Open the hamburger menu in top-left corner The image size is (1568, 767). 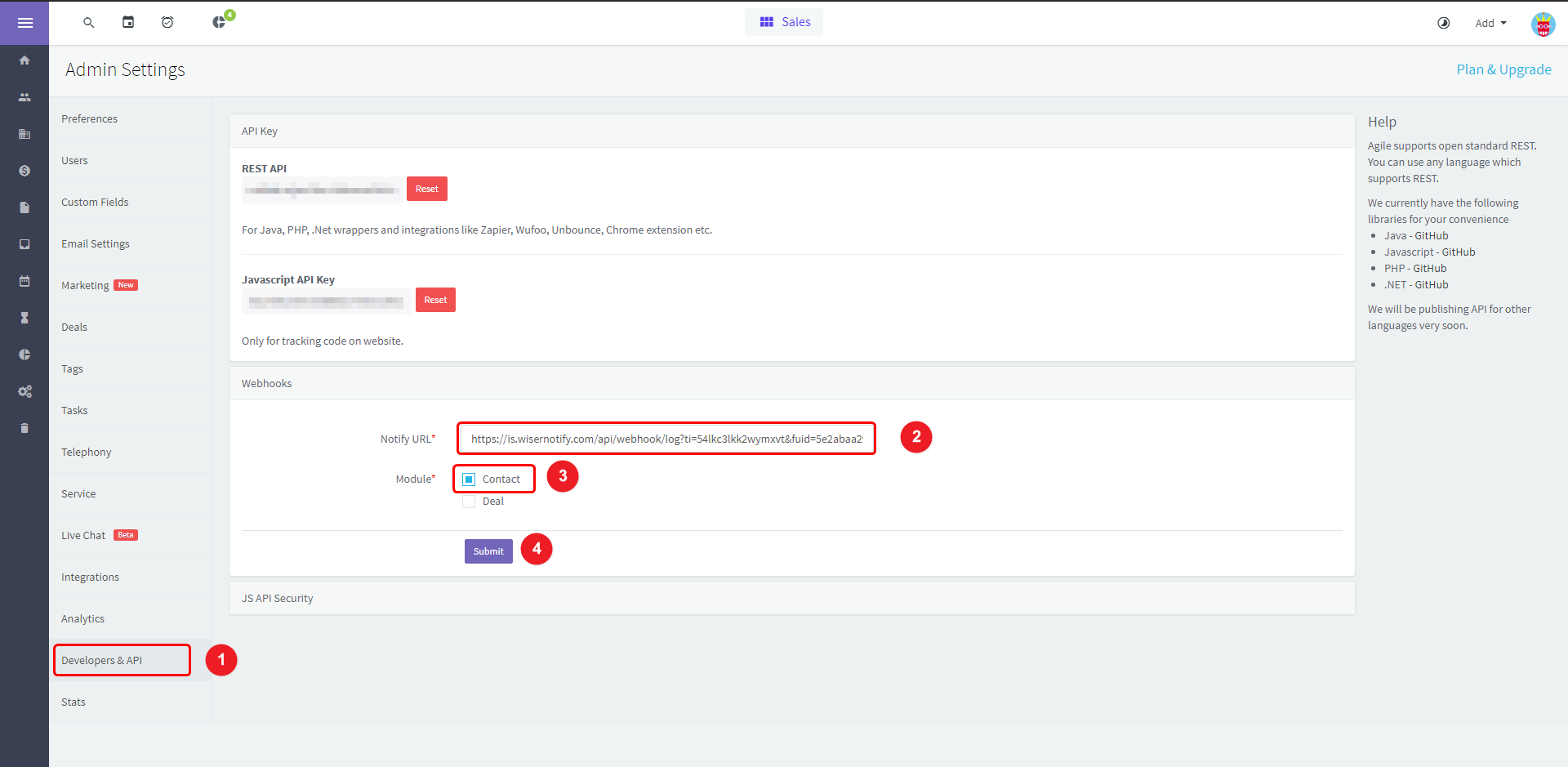(24, 23)
